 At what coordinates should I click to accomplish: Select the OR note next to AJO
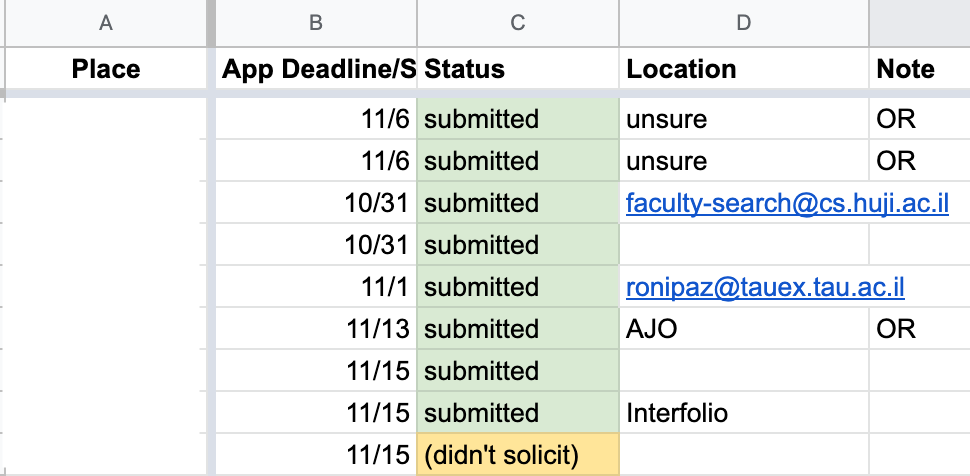tap(919, 329)
